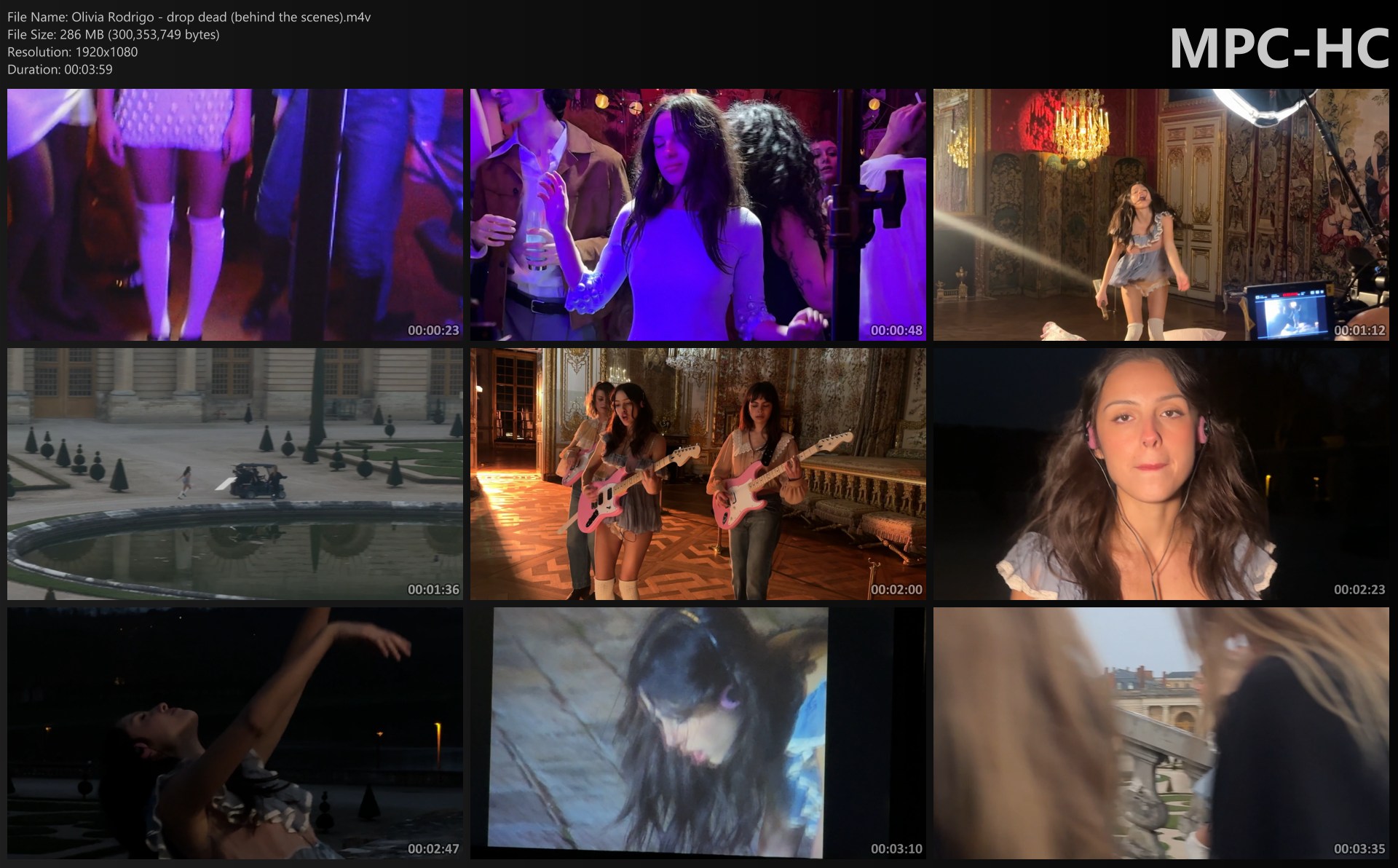
Task: Click the File Name text line
Action: 189,17
